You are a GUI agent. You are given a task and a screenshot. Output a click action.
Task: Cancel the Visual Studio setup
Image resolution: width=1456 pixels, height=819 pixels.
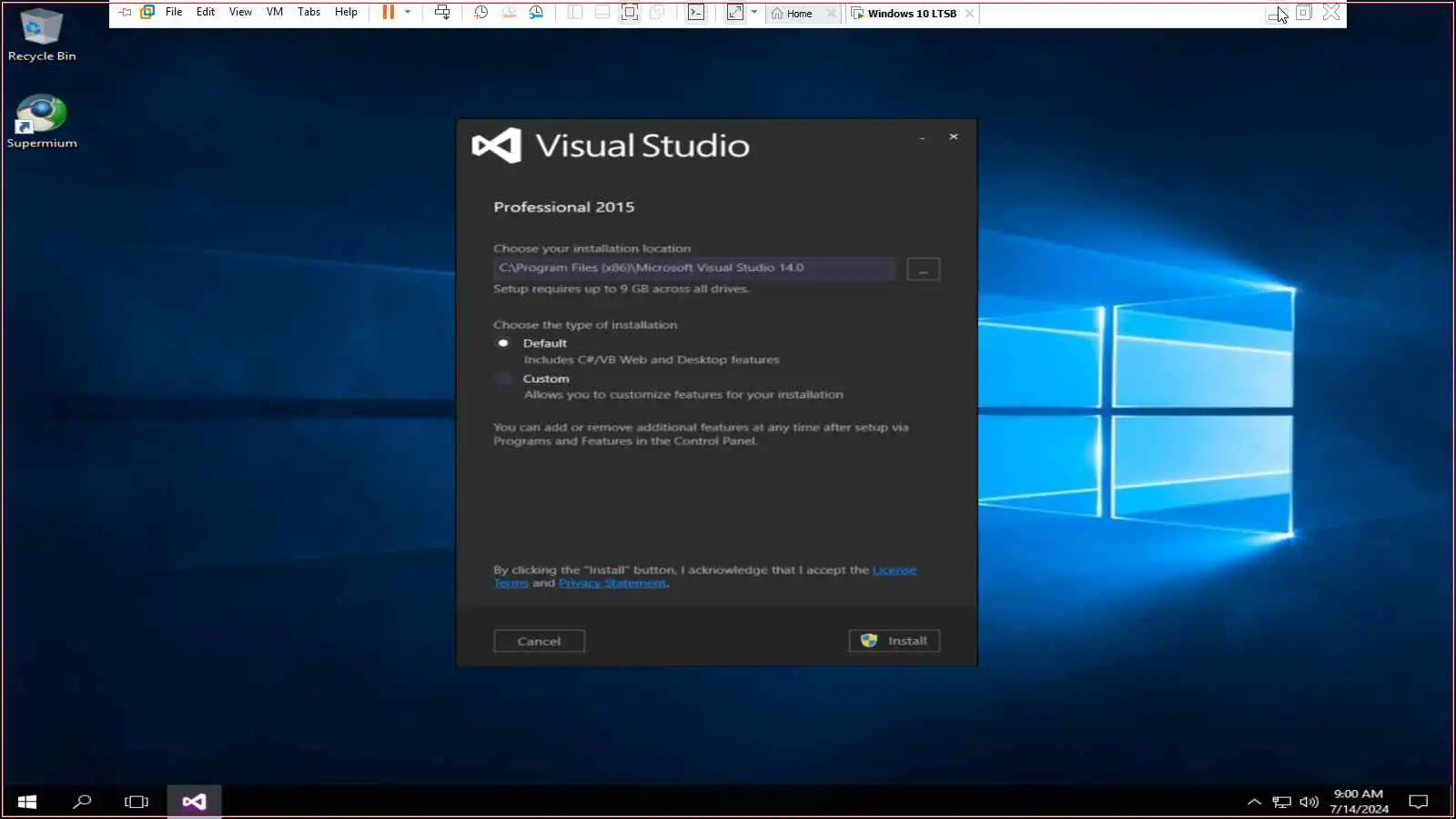pos(539,641)
